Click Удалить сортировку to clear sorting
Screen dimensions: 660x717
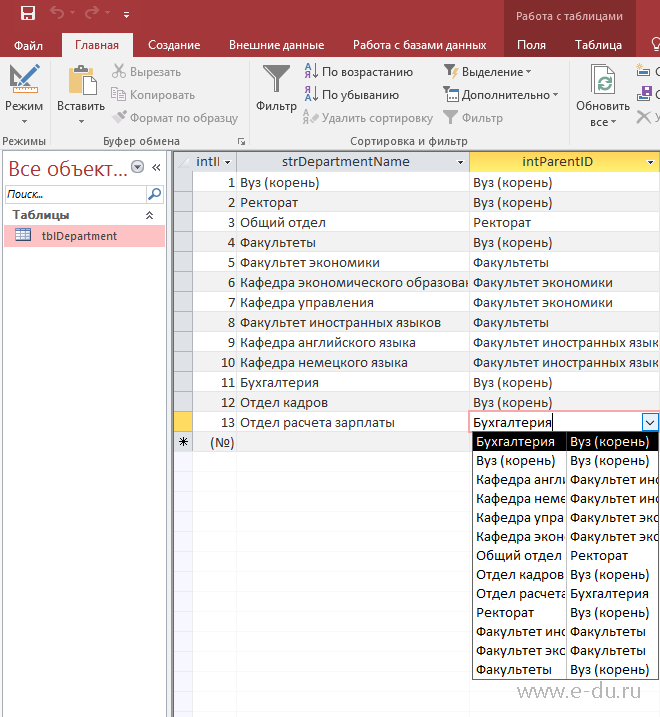pyautogui.click(x=368, y=118)
